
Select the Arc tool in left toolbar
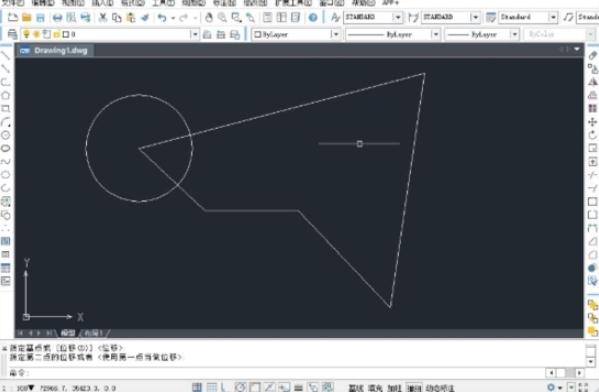(x=5, y=122)
